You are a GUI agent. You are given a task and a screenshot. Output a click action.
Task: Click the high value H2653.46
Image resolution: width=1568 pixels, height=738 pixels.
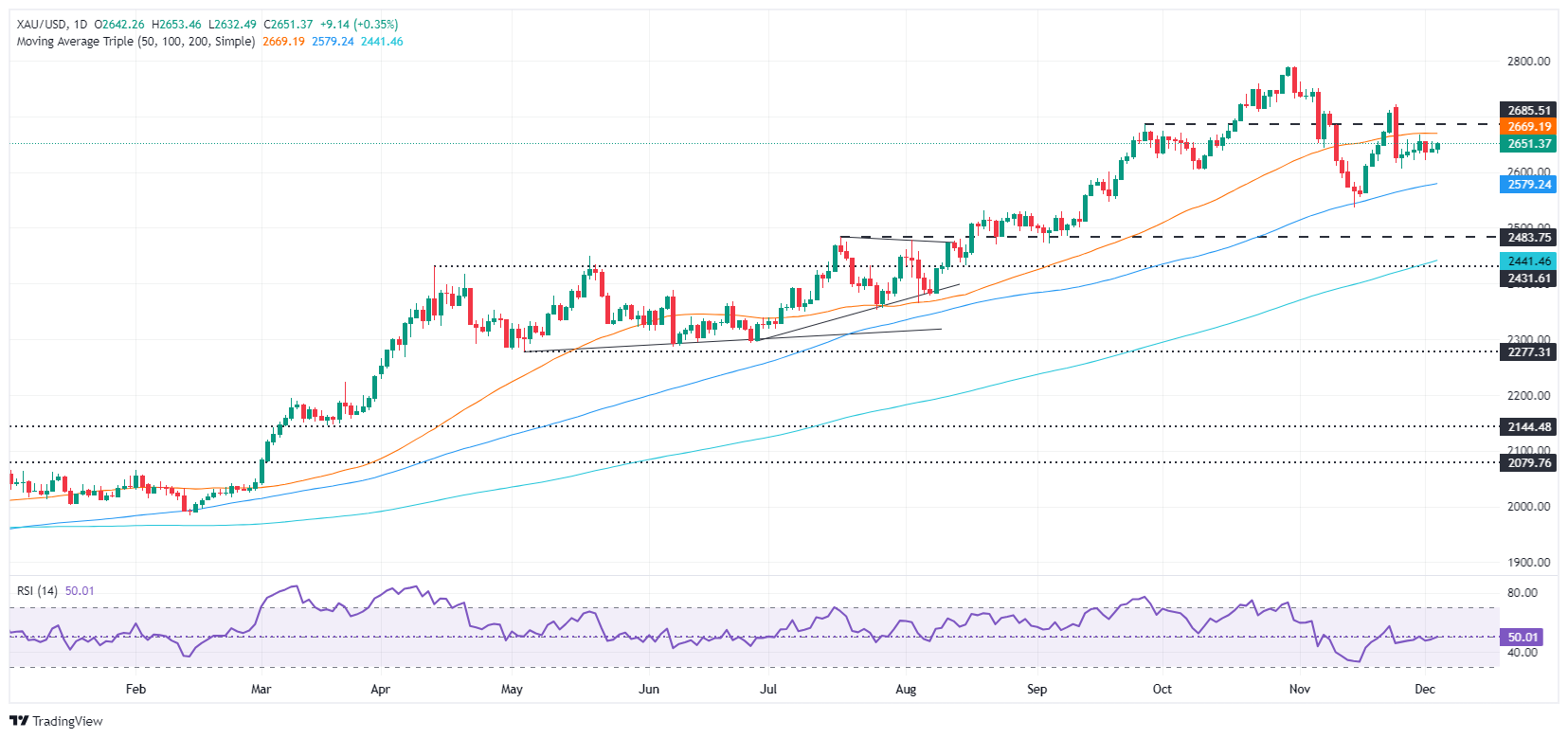coord(176,25)
